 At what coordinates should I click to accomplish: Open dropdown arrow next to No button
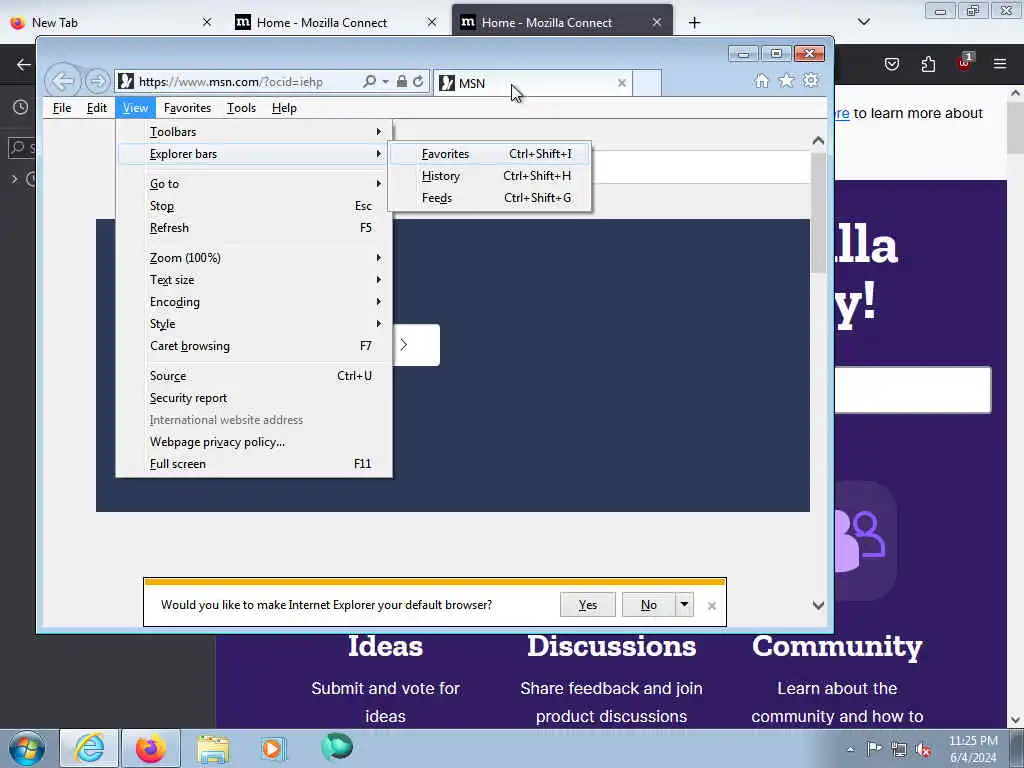684,605
